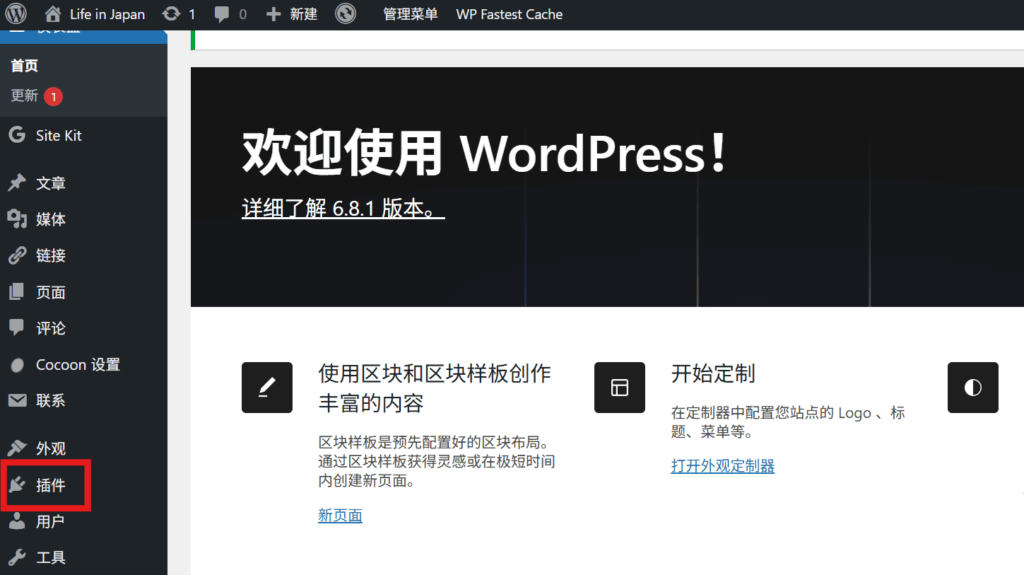Click the wrench icon for 工具
This screenshot has width=1024, height=575.
[17, 557]
